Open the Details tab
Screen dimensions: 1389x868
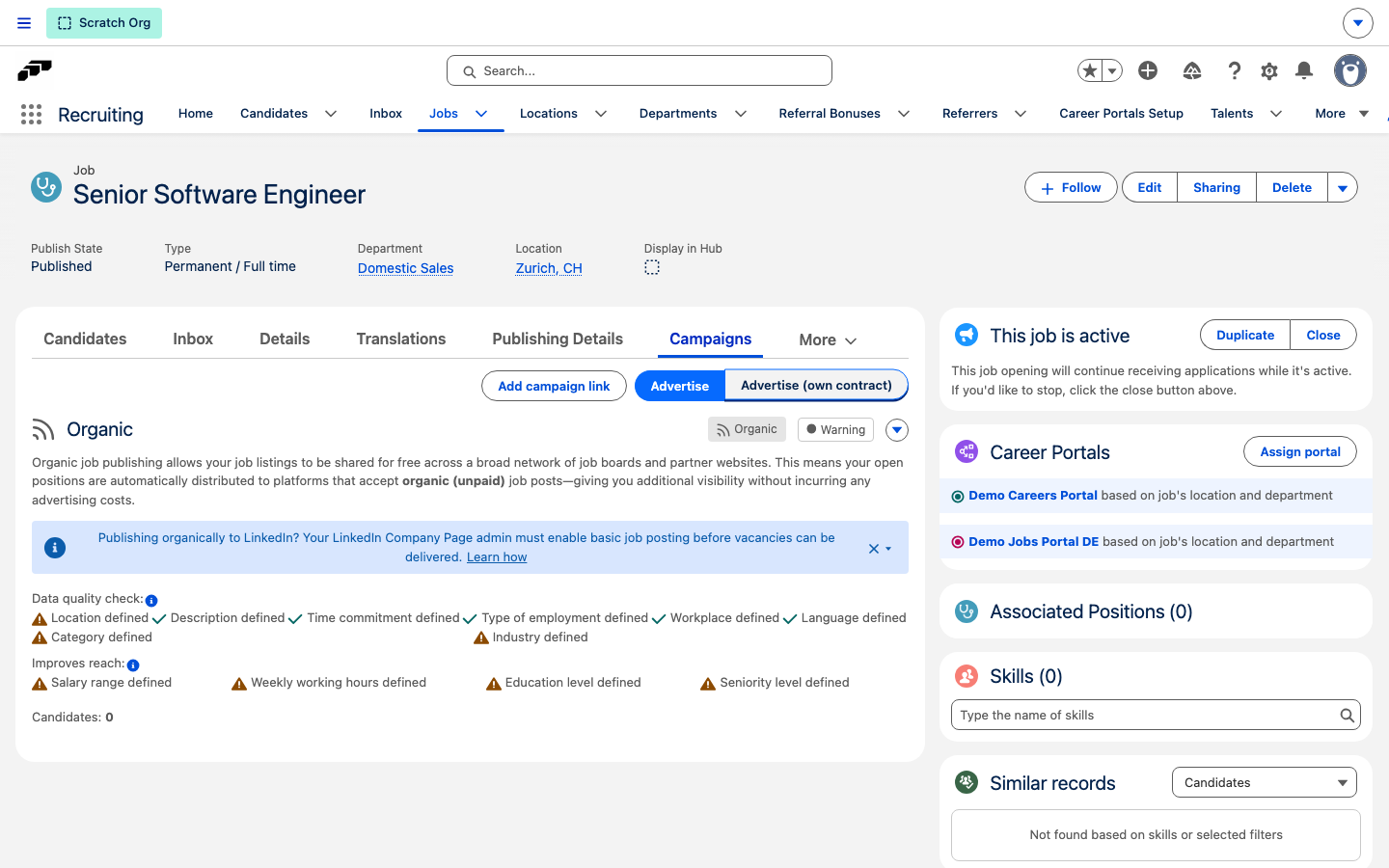[285, 339]
